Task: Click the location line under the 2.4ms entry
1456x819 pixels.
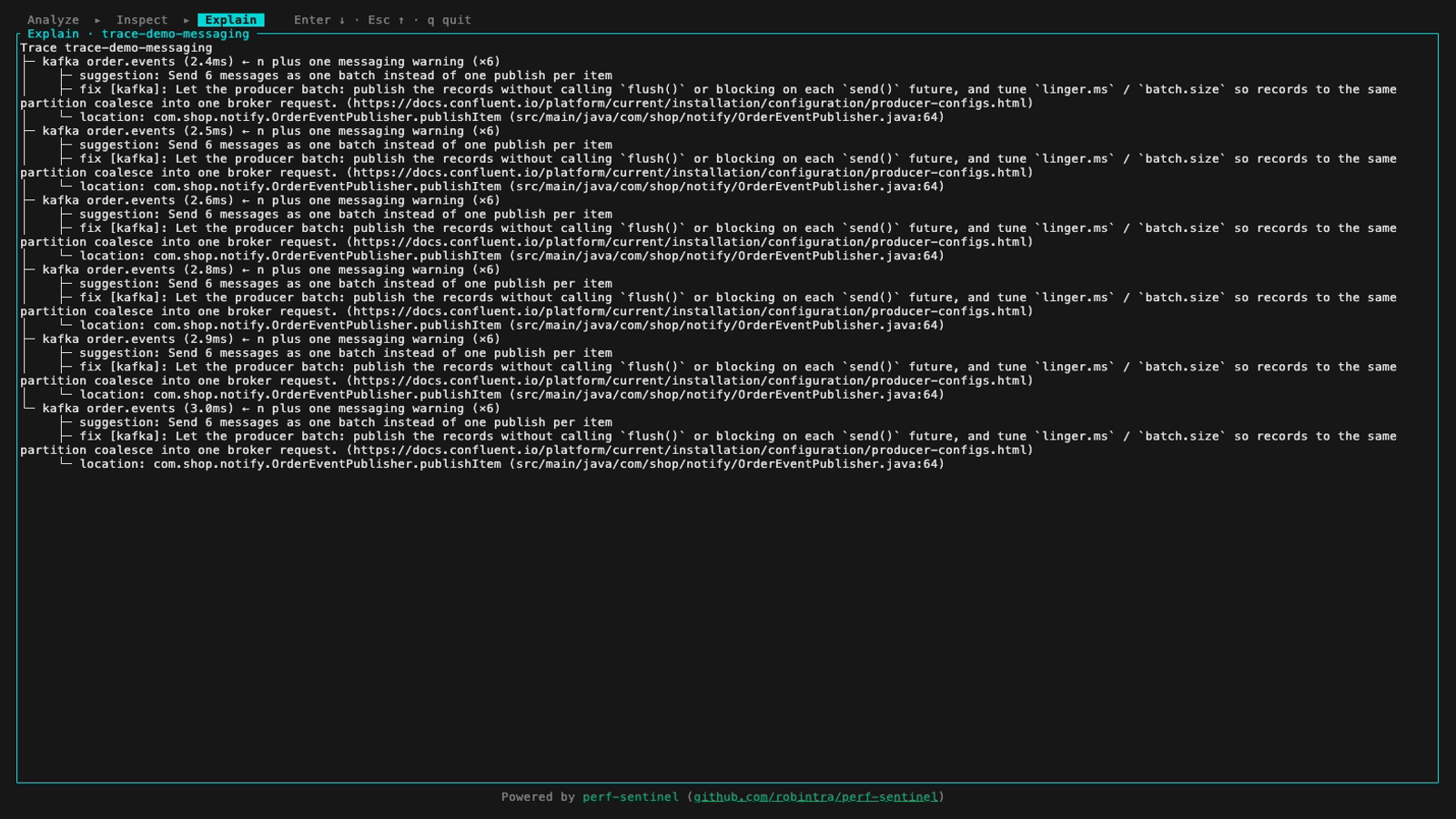Action: (x=512, y=117)
